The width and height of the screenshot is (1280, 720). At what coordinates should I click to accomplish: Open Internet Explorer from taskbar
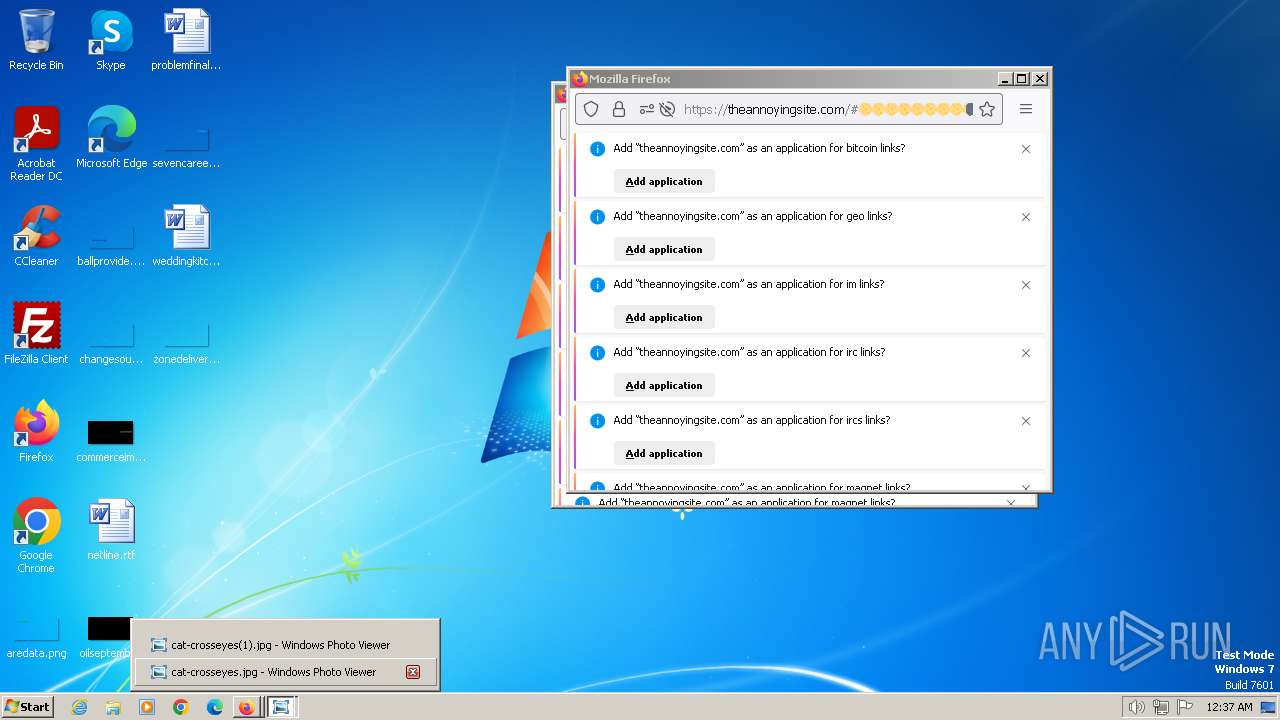click(x=79, y=707)
